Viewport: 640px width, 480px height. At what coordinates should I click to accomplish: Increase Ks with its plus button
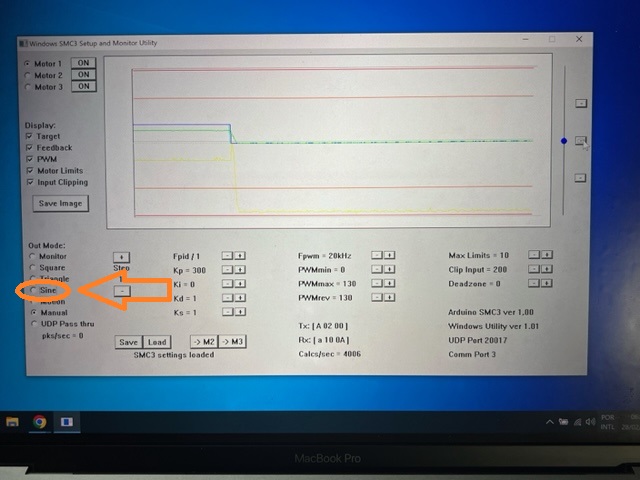tap(240, 312)
